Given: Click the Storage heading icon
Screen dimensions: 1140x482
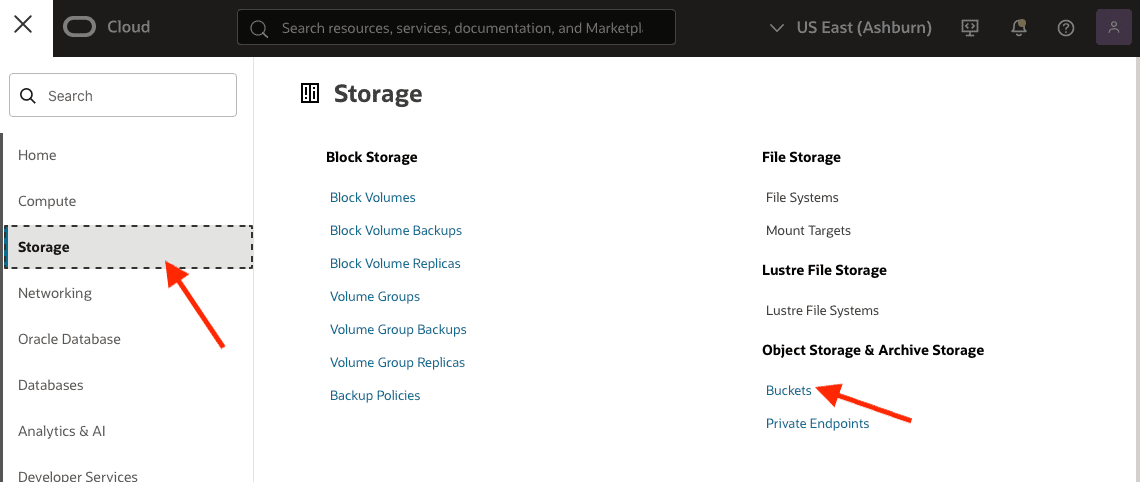Looking at the screenshot, I should 310,94.
